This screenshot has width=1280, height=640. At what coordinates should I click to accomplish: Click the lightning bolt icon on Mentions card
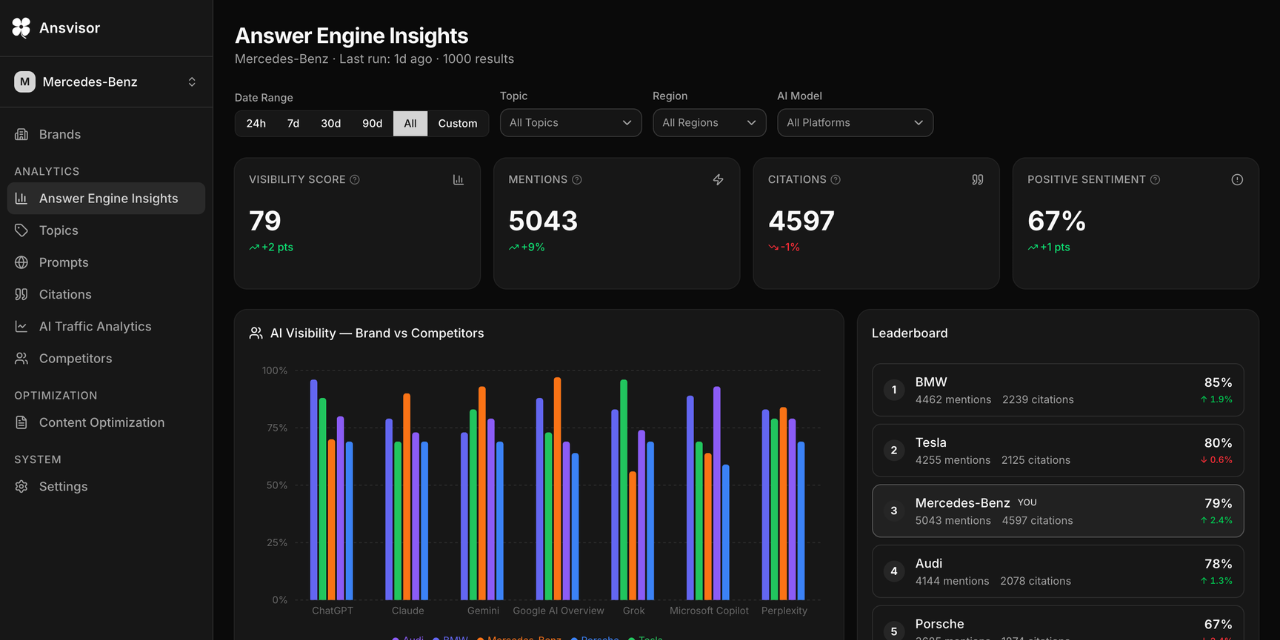click(x=718, y=180)
